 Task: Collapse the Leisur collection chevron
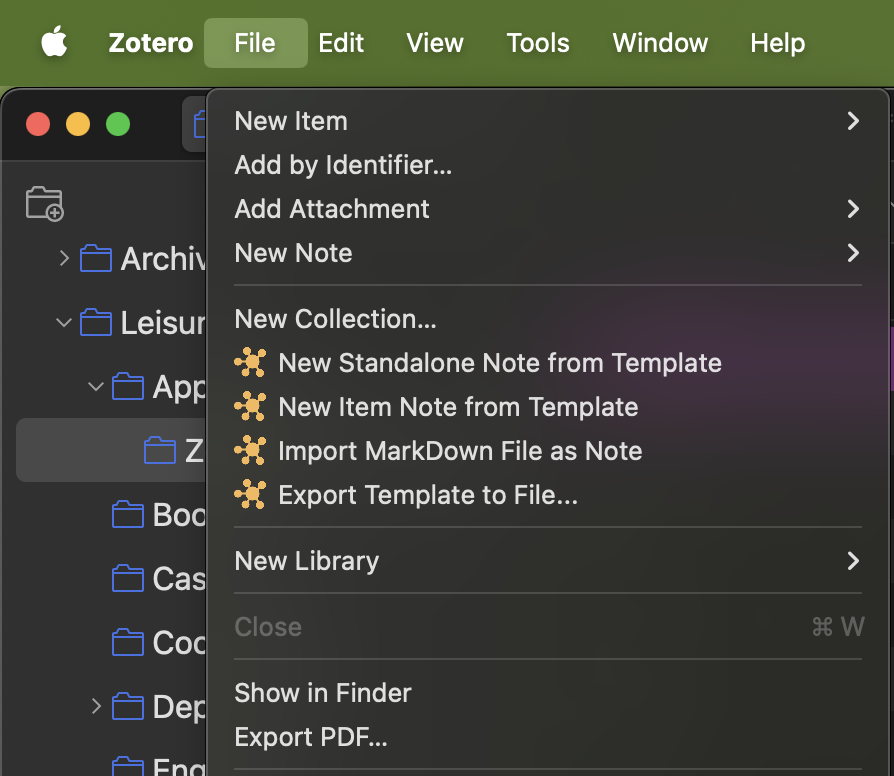pyautogui.click(x=64, y=323)
